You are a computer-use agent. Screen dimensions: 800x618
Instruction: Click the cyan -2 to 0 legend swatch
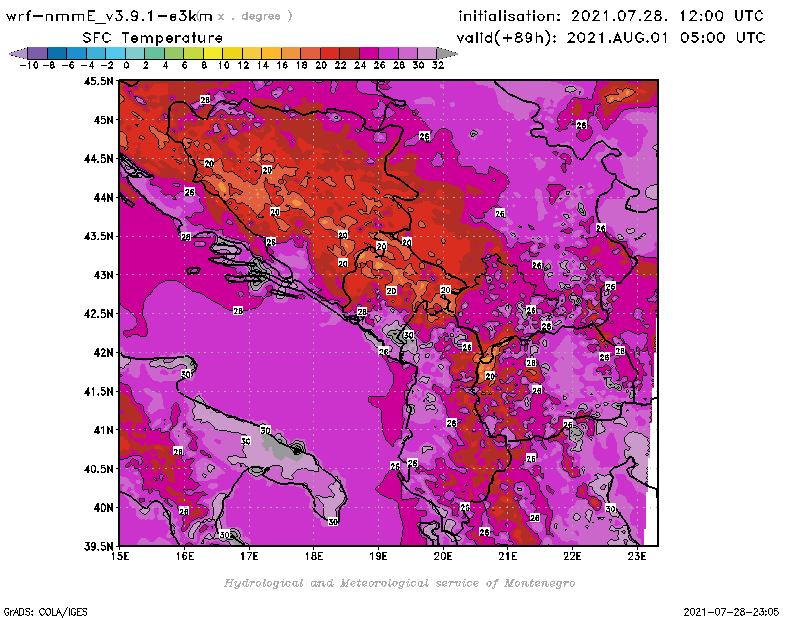click(115, 53)
